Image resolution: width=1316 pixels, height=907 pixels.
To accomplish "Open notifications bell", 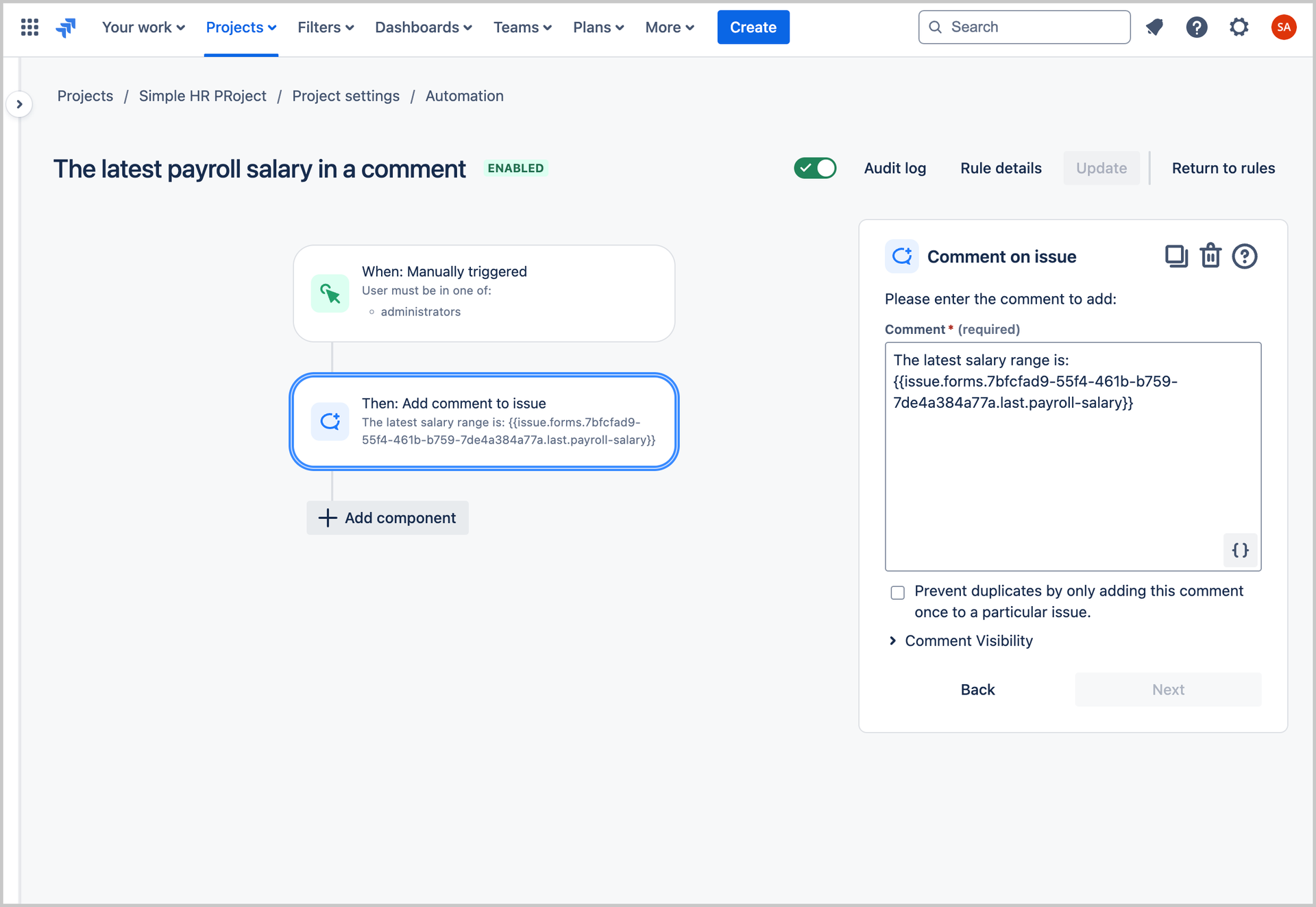I will 1154,27.
